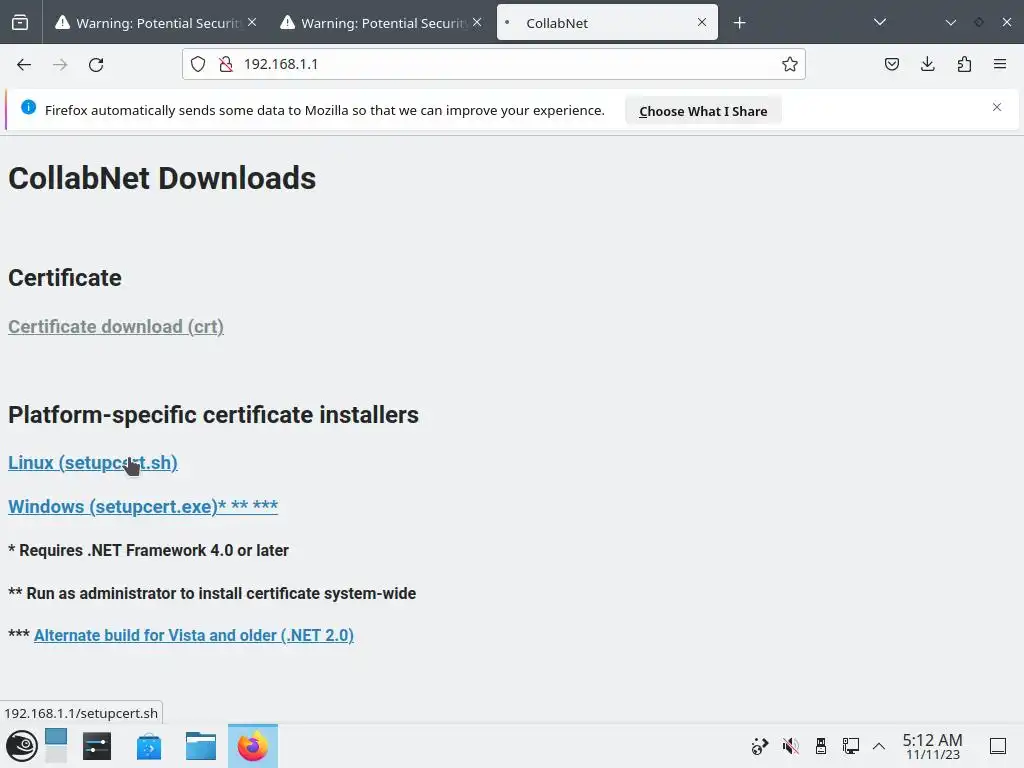The width and height of the screenshot is (1024, 768).
Task: Open the removable devices tray icon
Action: tap(821, 746)
